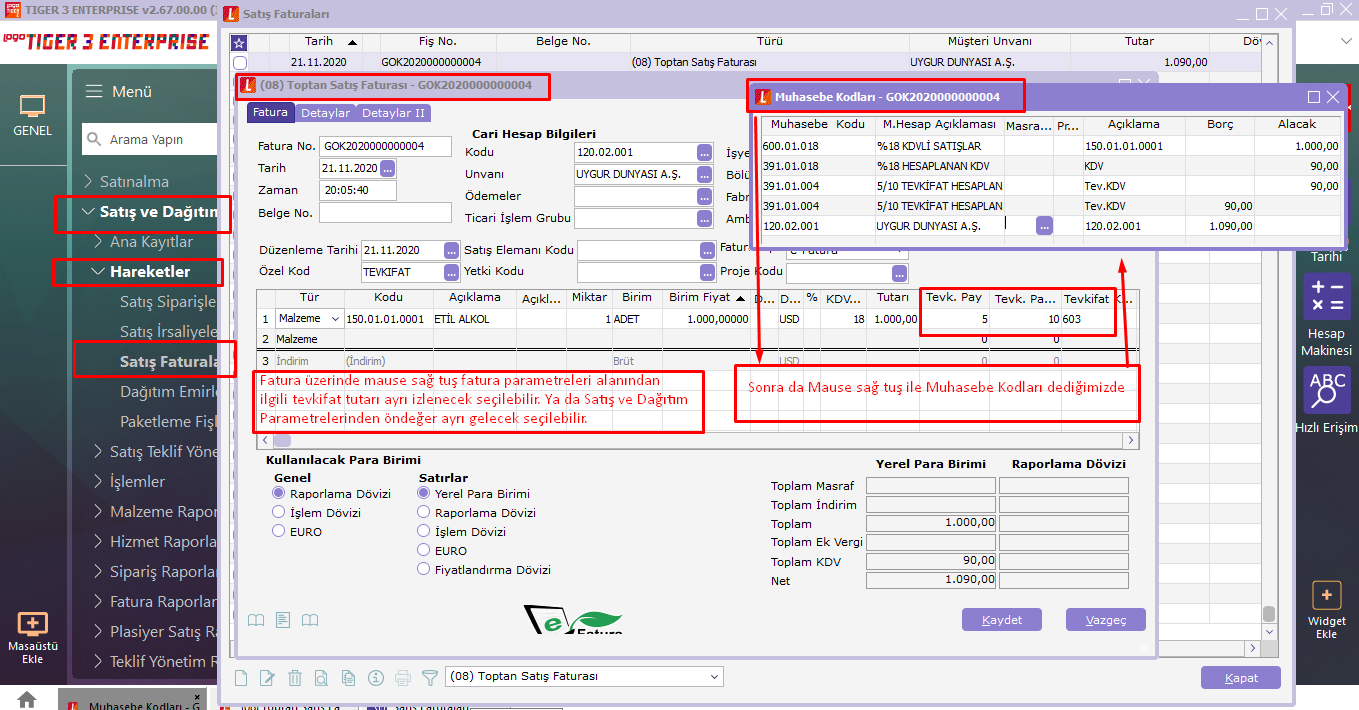Expand the Satınalma menu node
Screen dimensions: 1359x710
88,182
